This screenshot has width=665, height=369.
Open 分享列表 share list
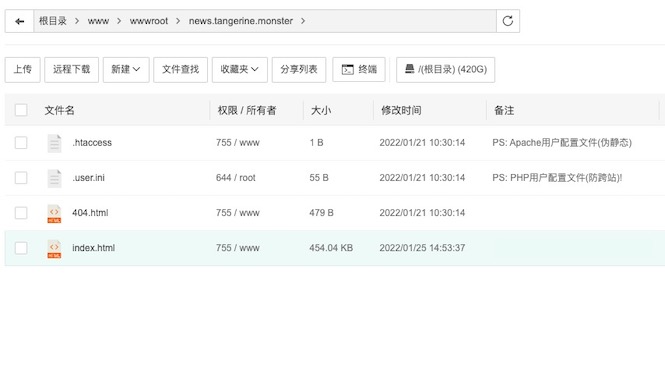(299, 70)
